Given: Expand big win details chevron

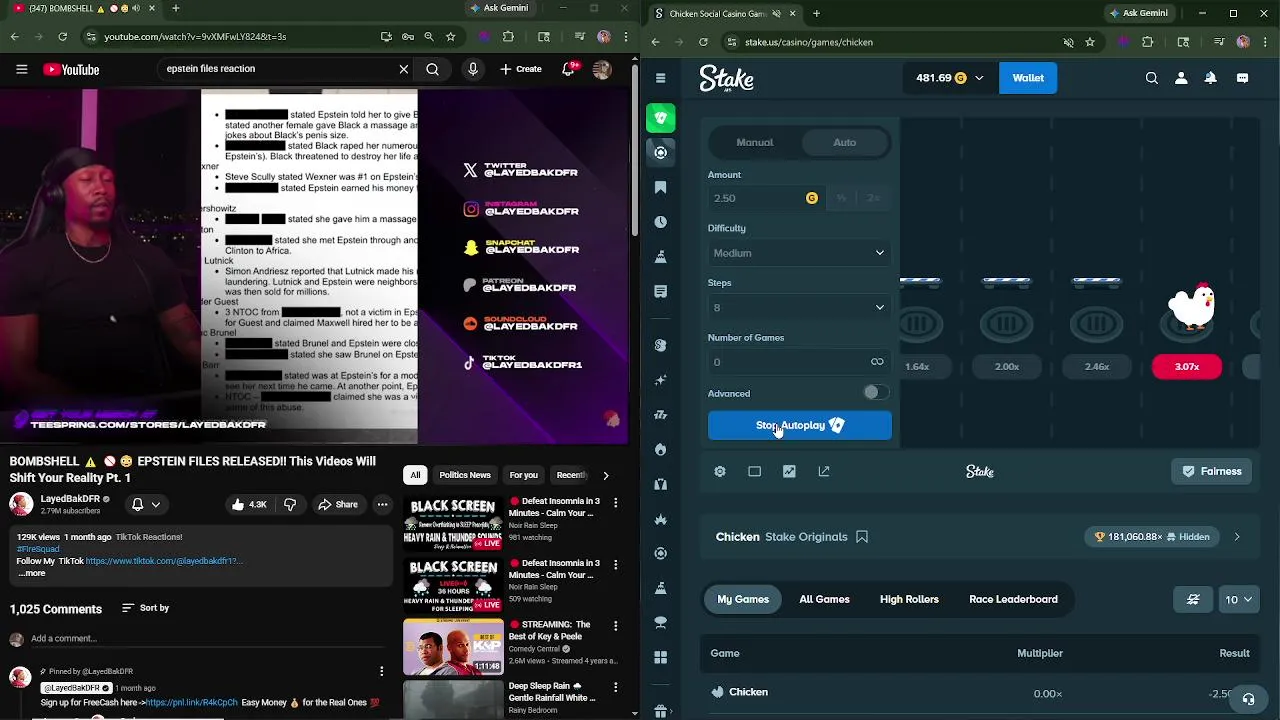Looking at the screenshot, I should pyautogui.click(x=1237, y=537).
